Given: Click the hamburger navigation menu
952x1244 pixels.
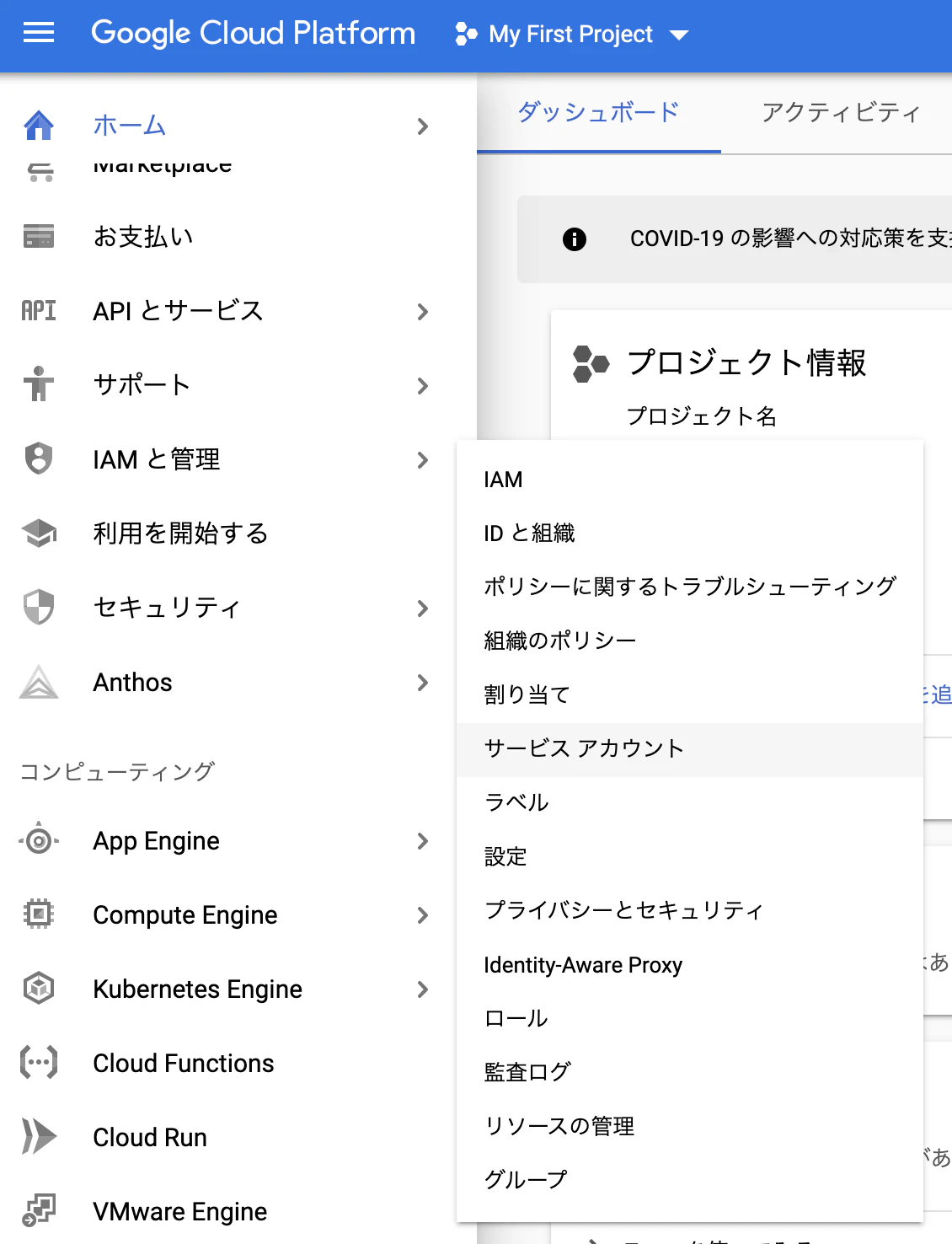Looking at the screenshot, I should coord(37,34).
